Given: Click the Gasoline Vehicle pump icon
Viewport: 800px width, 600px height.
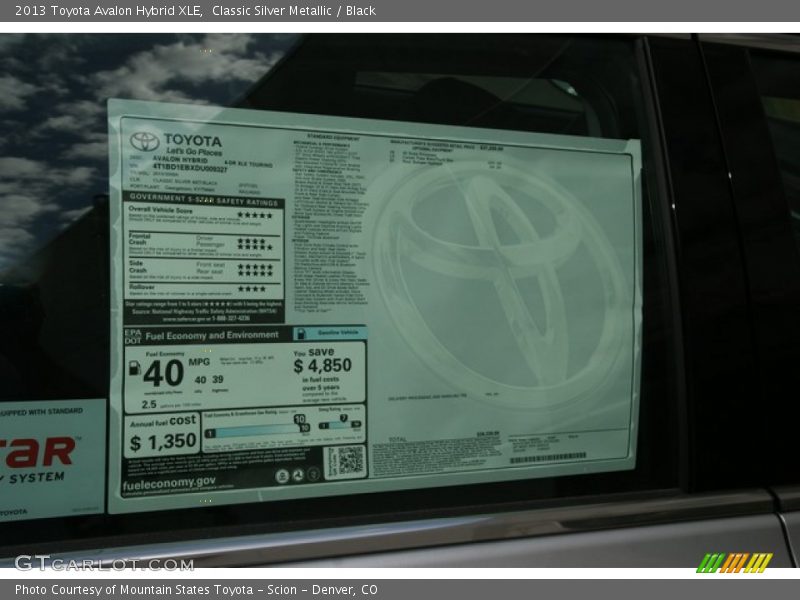Looking at the screenshot, I should (301, 333).
